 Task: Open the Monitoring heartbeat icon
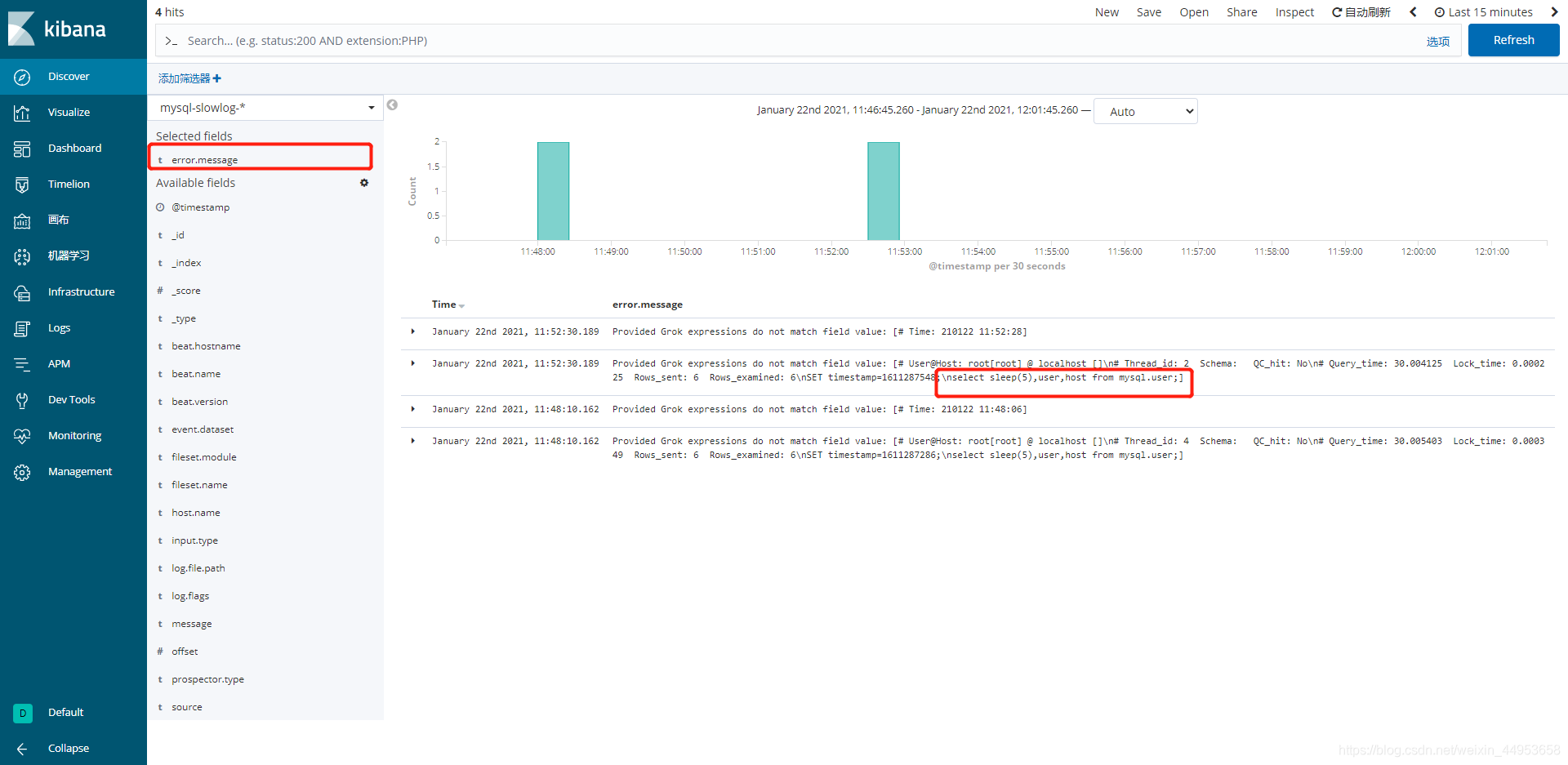[x=22, y=436]
